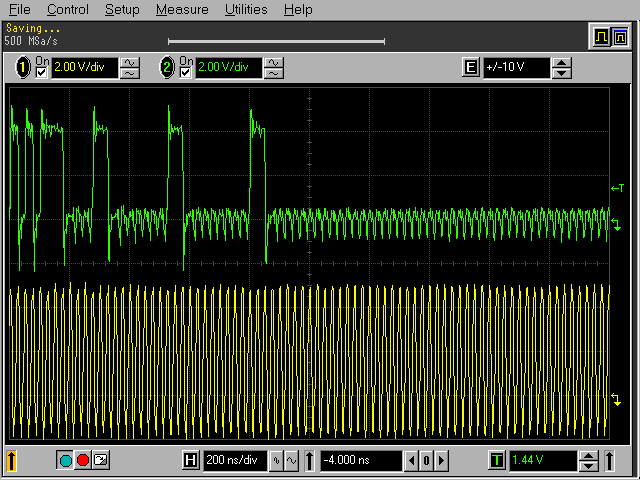Open the File menu

19,9
